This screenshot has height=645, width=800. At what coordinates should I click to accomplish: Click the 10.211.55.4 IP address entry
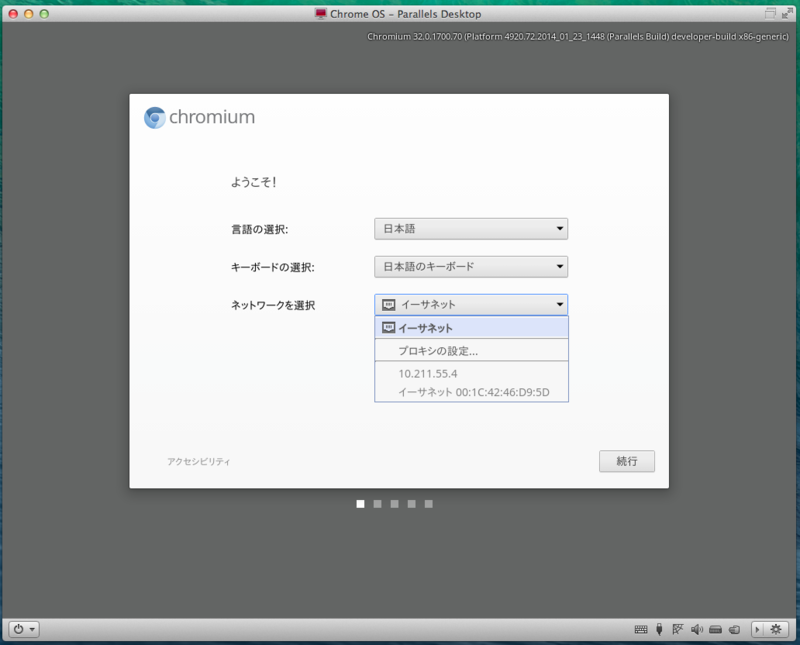pos(428,374)
